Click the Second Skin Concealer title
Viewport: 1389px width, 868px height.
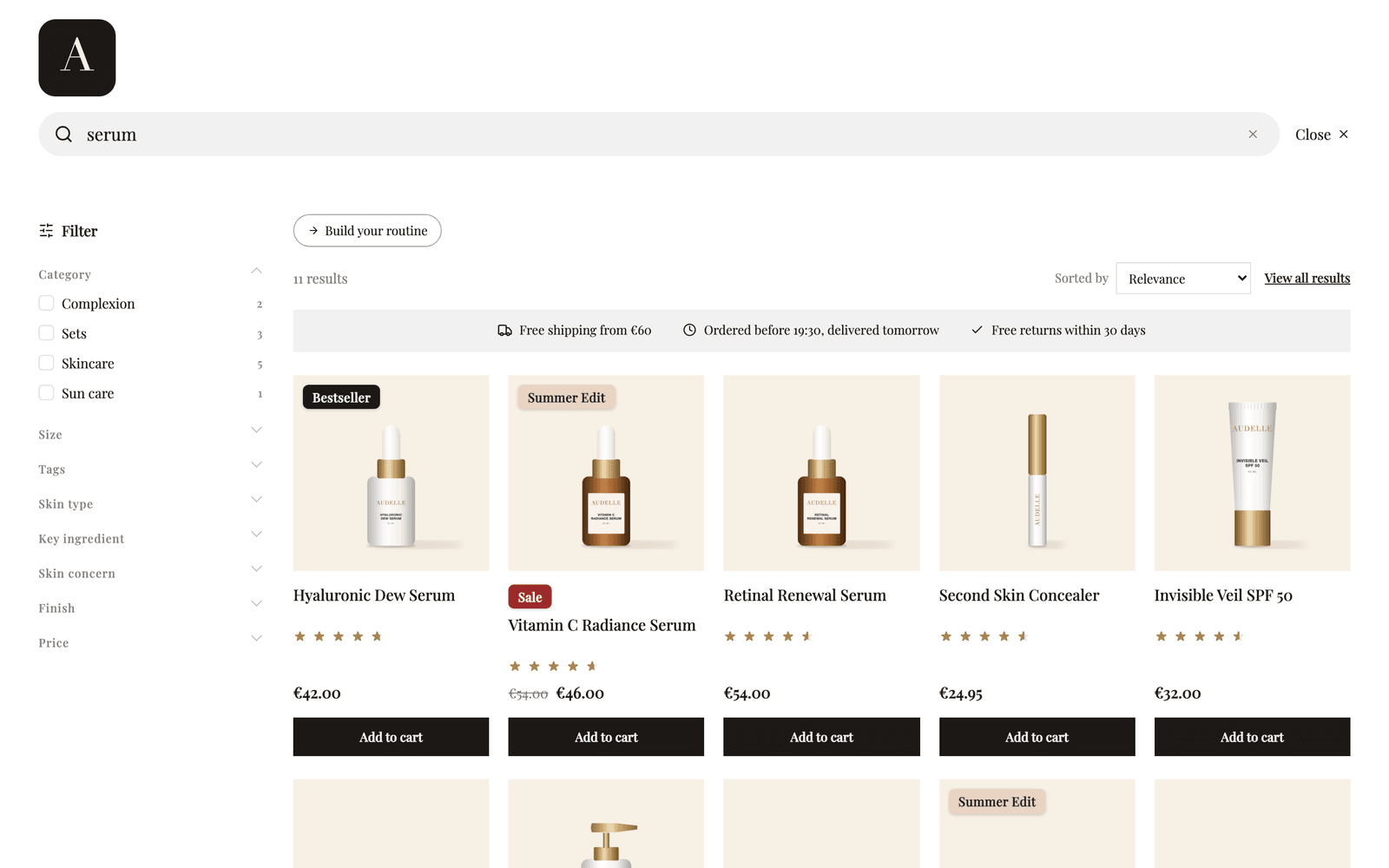tap(1019, 595)
